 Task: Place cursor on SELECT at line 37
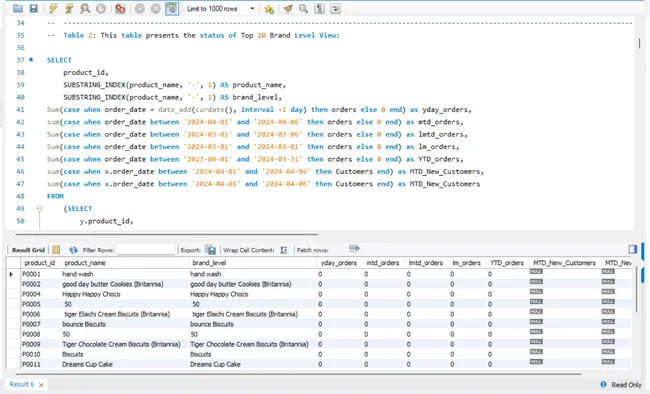(59, 60)
